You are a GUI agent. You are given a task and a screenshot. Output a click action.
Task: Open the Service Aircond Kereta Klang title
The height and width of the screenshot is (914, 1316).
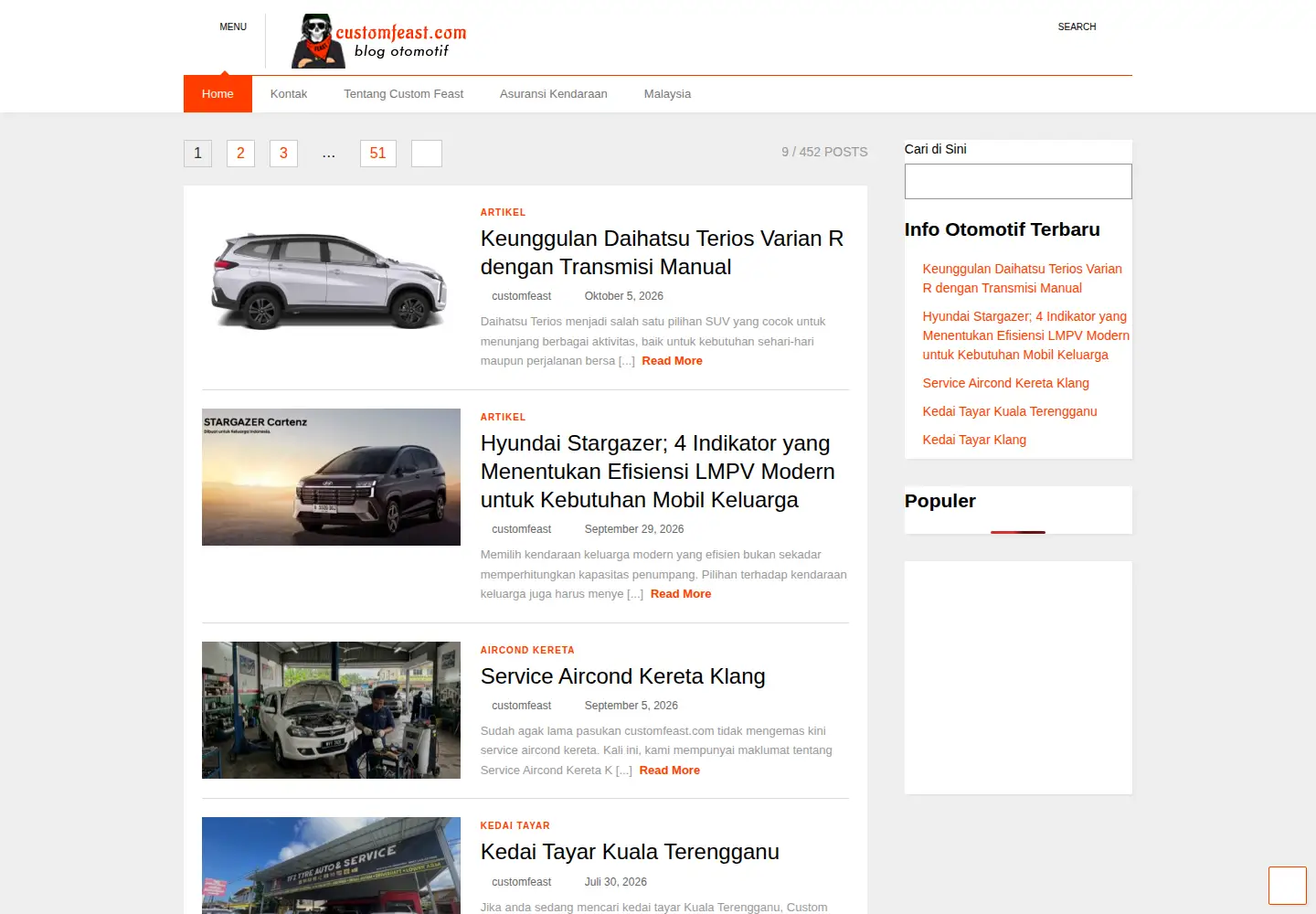tap(623, 676)
